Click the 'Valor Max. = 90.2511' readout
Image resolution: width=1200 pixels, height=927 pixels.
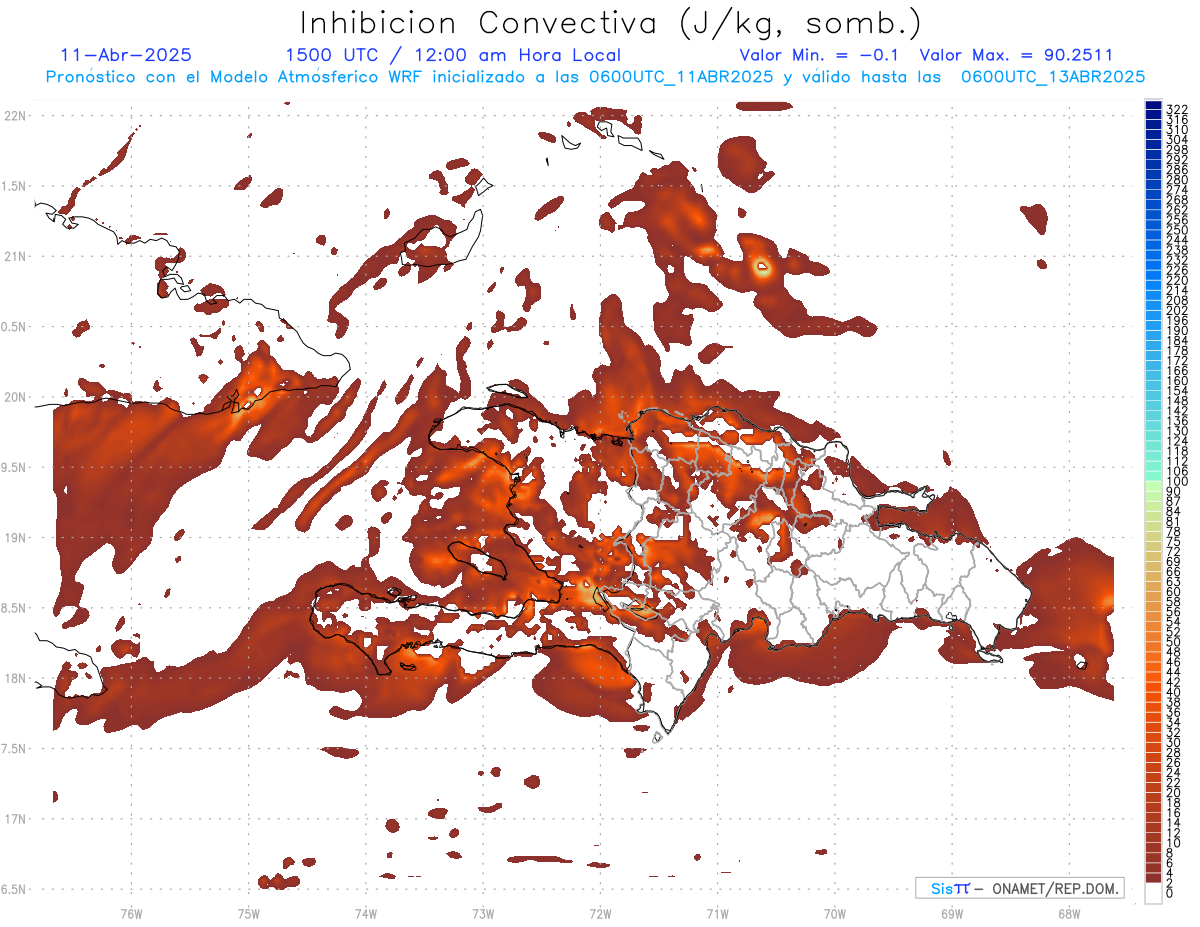point(1016,55)
